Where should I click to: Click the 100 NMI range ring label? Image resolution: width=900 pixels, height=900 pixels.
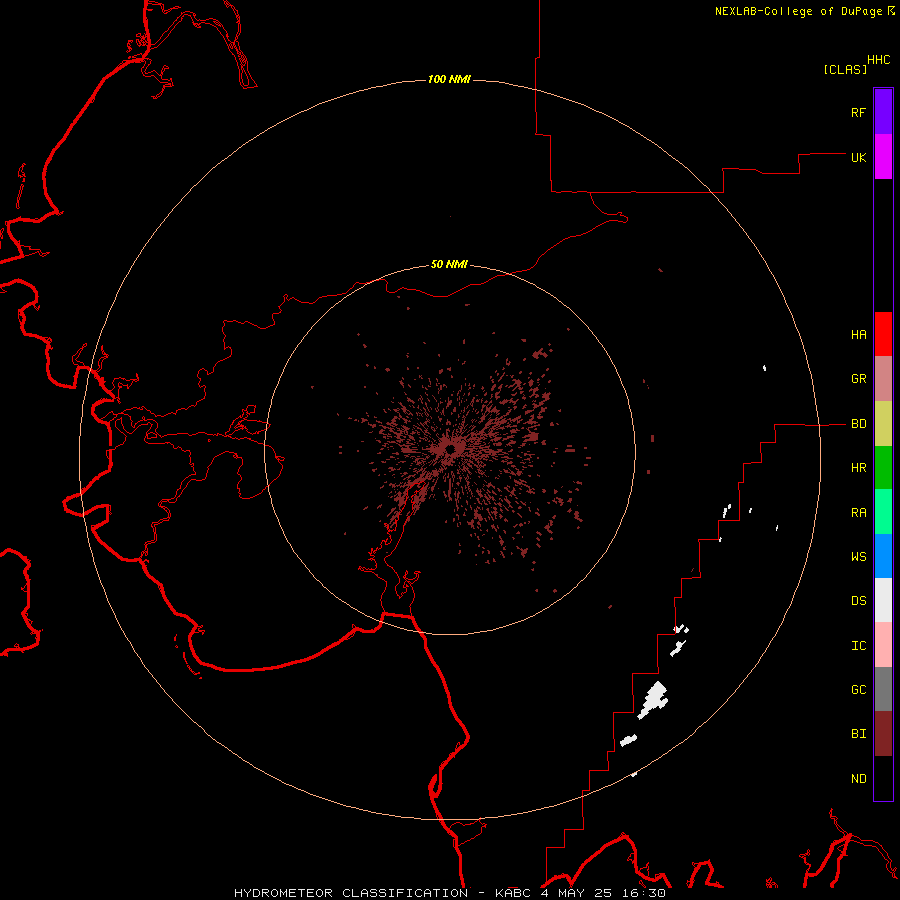coord(449,79)
